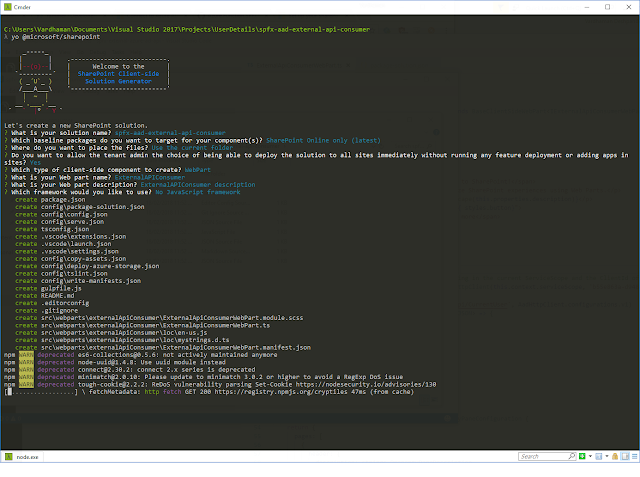Image resolution: width=640 pixels, height=477 pixels.
Task: Click 'create tsconfig.json' line
Action: pyautogui.click(x=52, y=229)
